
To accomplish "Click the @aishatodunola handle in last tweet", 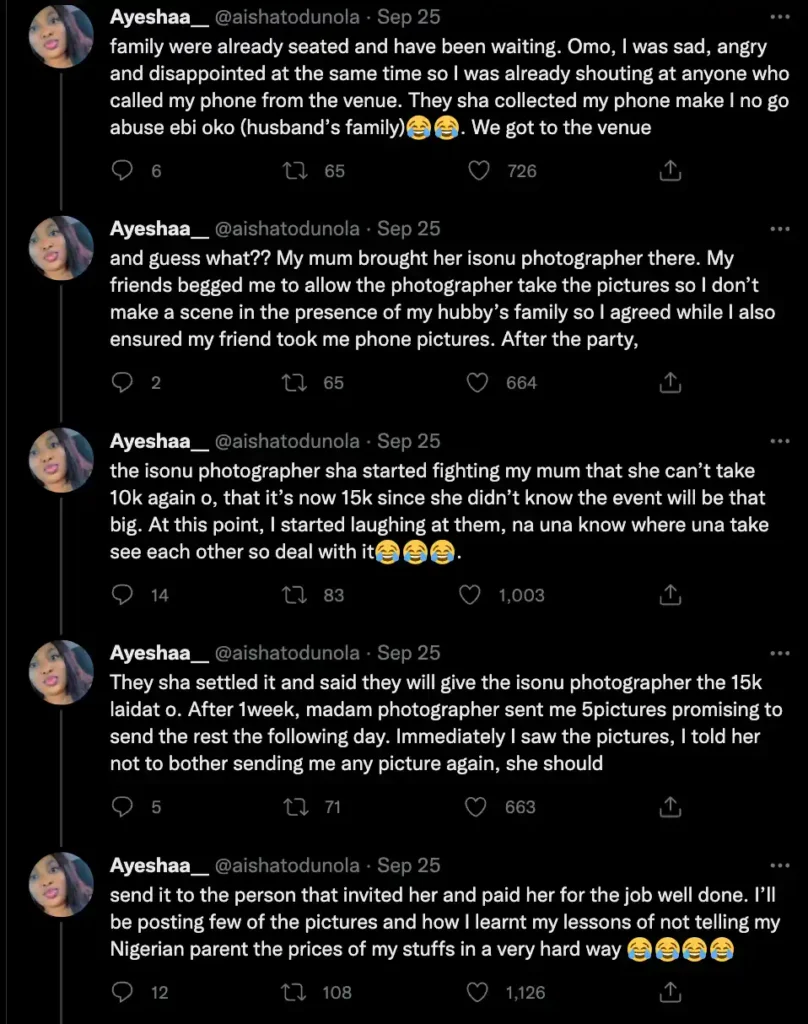I will [x=287, y=865].
